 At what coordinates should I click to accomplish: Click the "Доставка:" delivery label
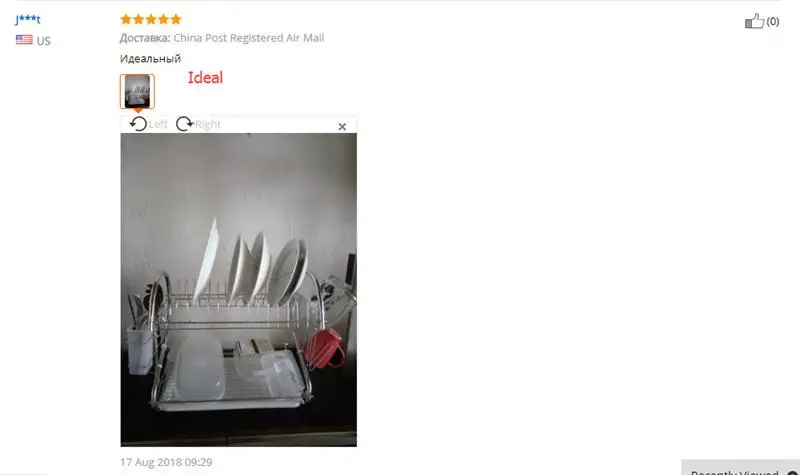coord(145,38)
